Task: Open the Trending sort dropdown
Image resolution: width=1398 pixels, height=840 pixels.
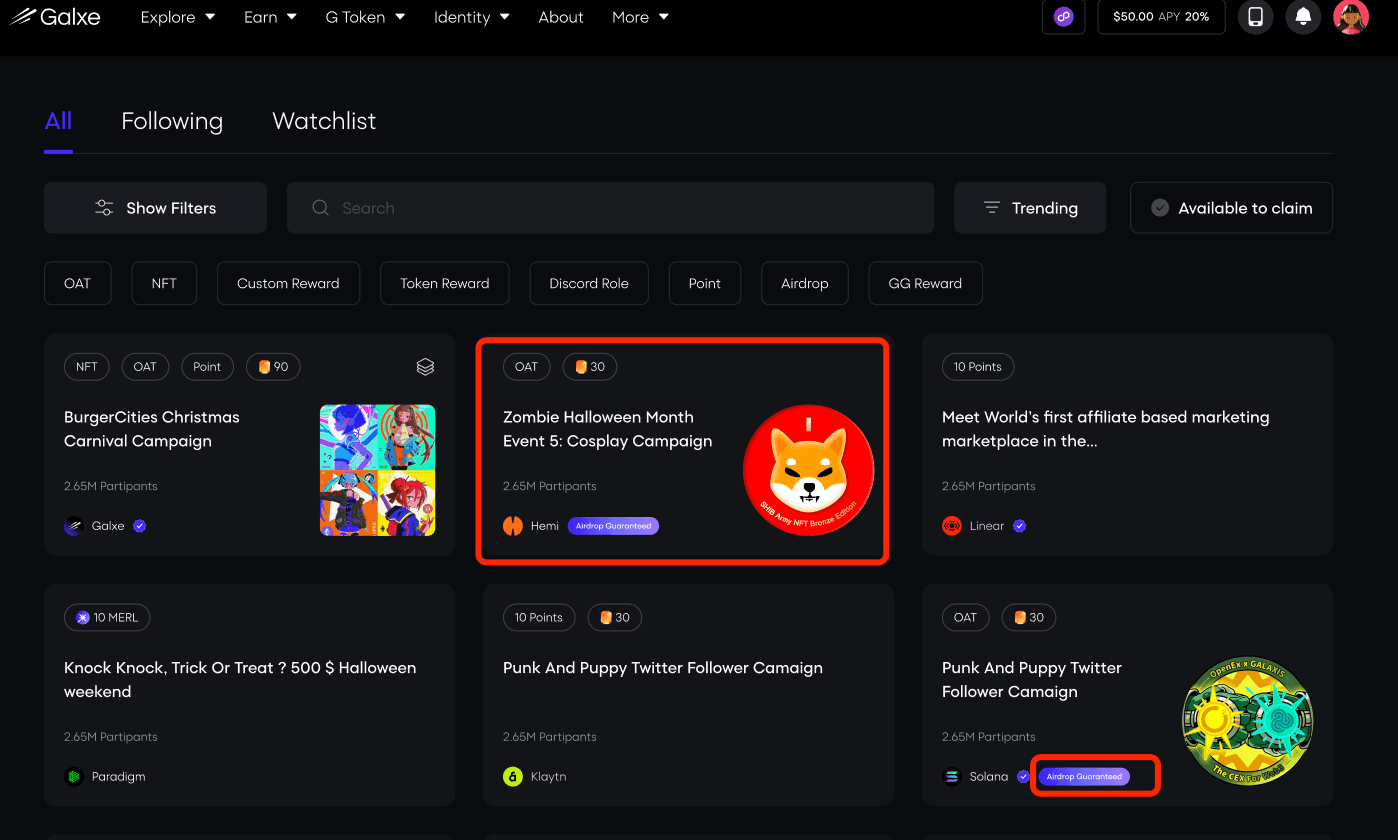Action: pos(1030,208)
